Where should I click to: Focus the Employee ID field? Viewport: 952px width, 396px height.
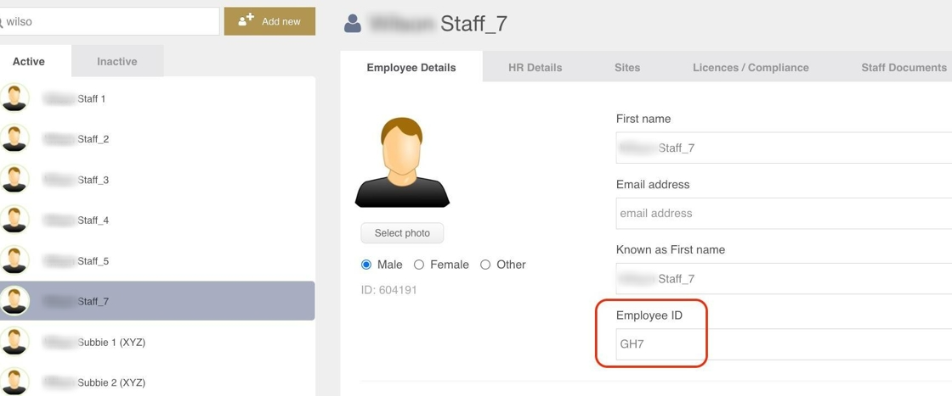point(784,344)
